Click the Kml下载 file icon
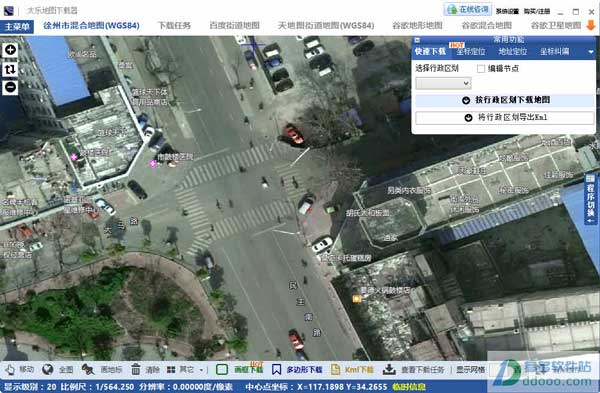This screenshot has height=393, width=600. tap(335, 369)
